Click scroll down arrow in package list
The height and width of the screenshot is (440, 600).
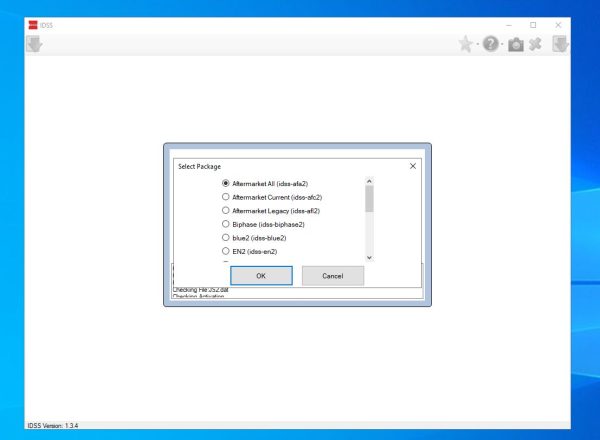point(369,257)
